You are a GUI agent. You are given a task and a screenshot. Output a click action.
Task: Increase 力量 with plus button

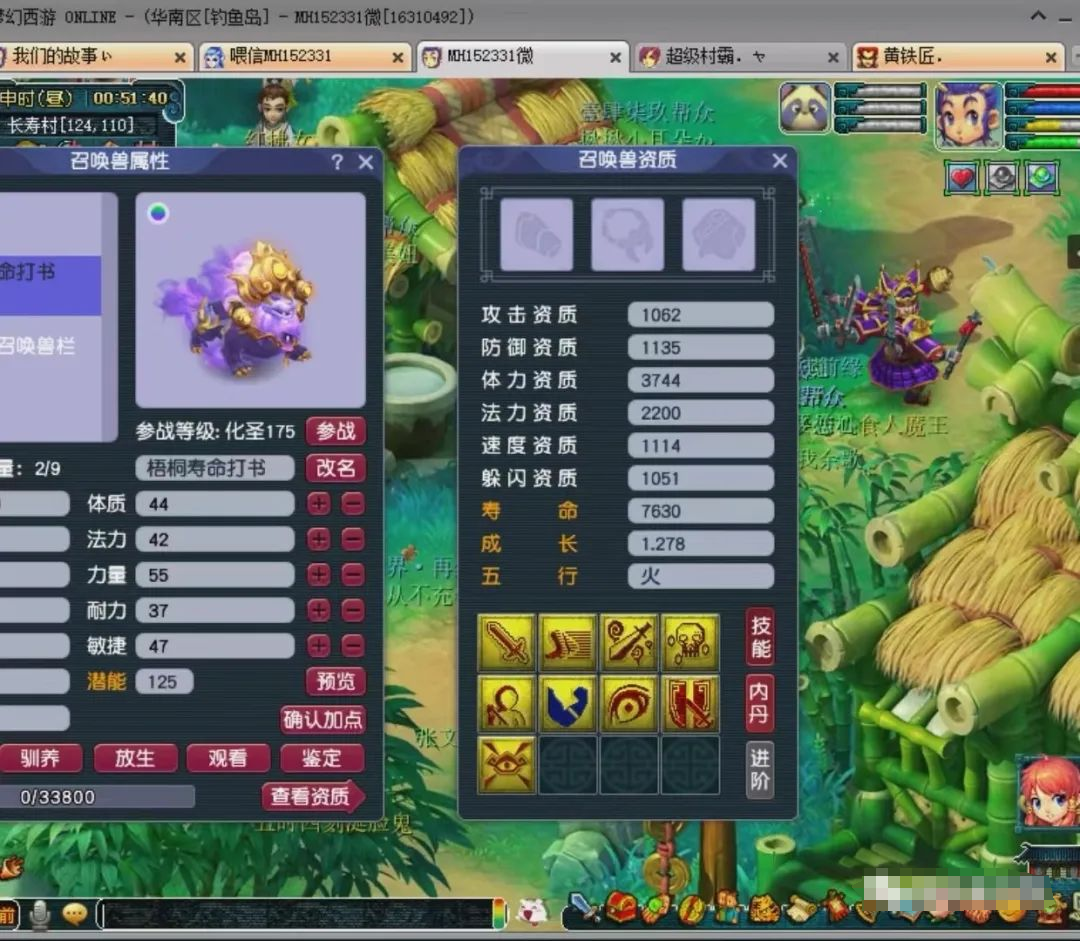pyautogui.click(x=319, y=575)
